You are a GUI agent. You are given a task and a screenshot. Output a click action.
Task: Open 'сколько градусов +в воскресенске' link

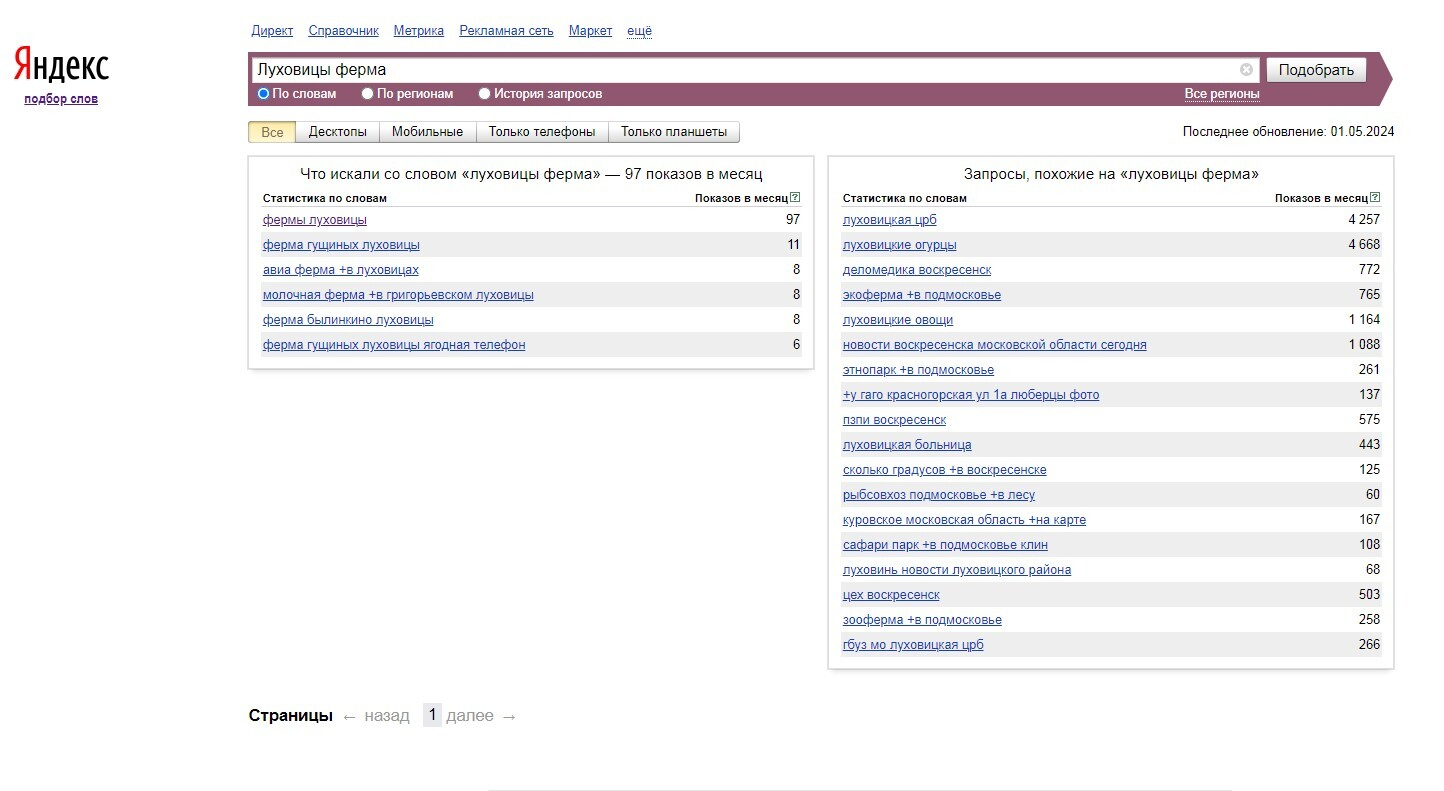[x=945, y=470]
